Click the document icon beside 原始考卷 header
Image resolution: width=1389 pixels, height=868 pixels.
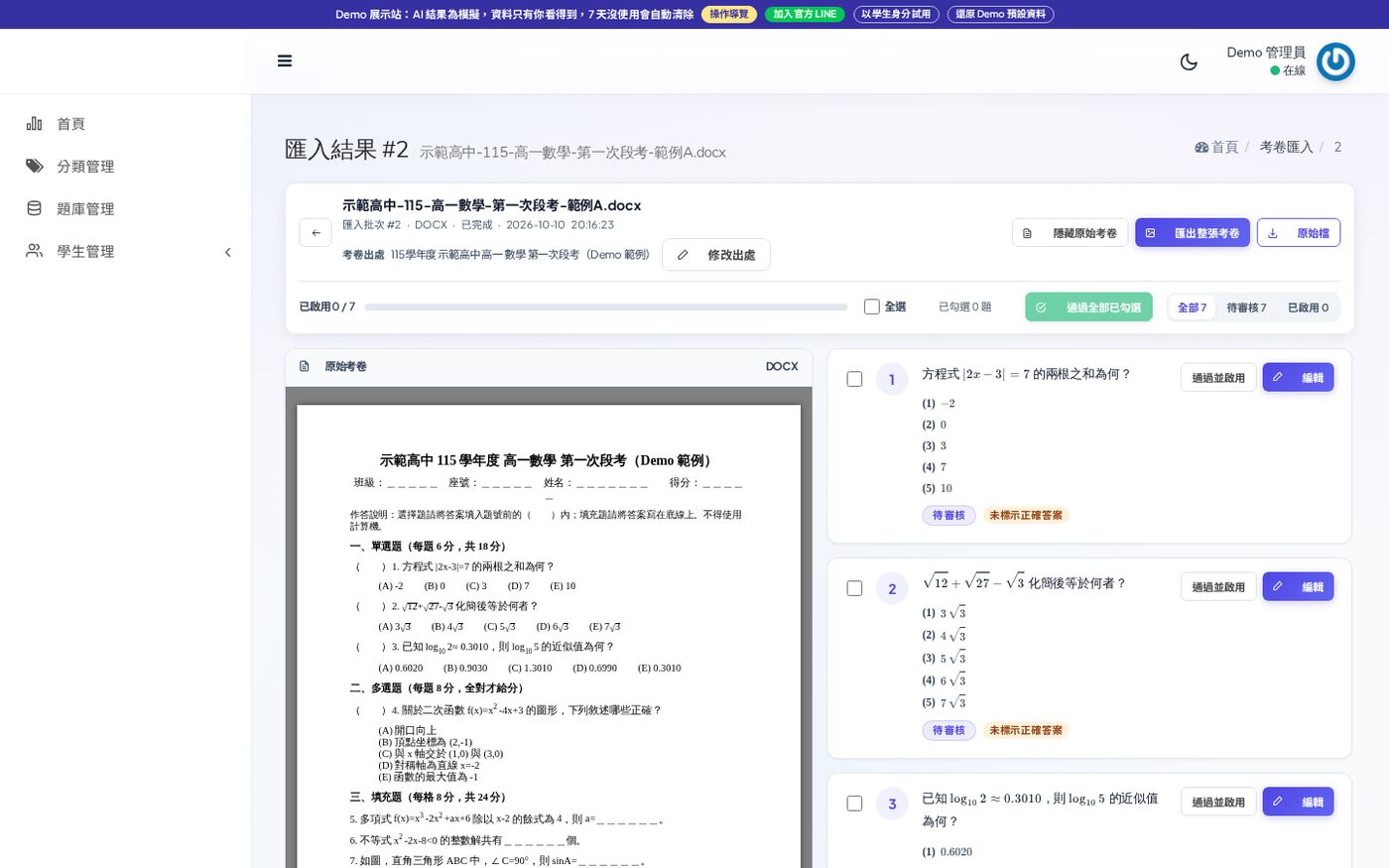coord(305,366)
